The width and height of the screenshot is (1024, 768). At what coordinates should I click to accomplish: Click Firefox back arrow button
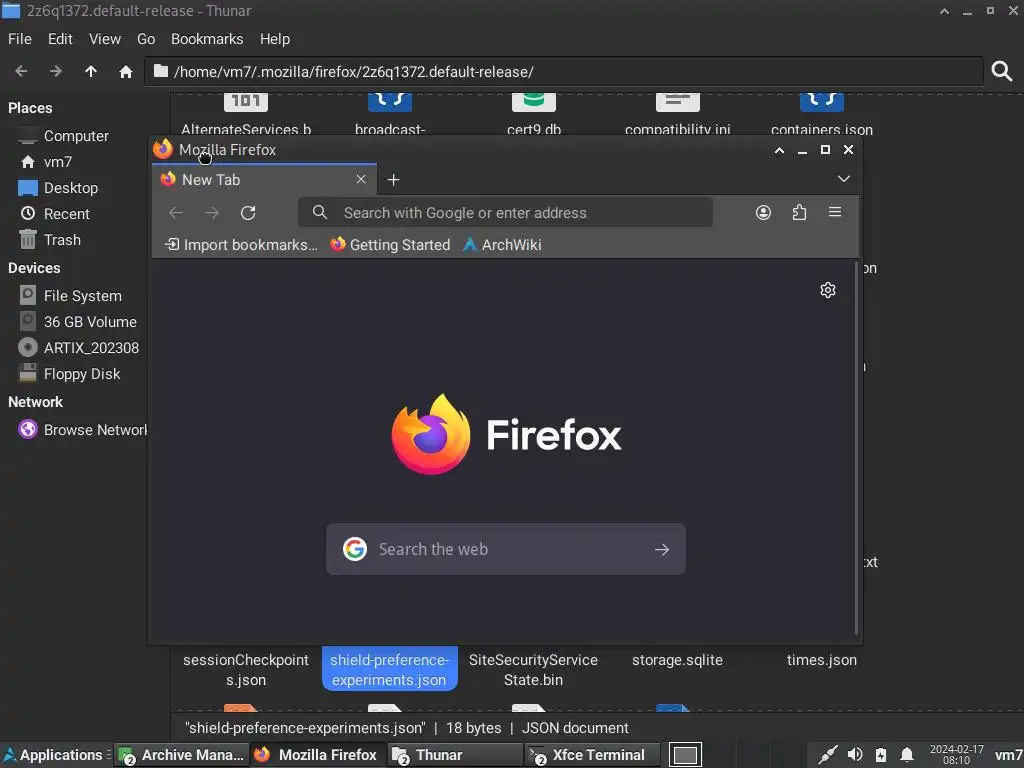[x=176, y=213]
